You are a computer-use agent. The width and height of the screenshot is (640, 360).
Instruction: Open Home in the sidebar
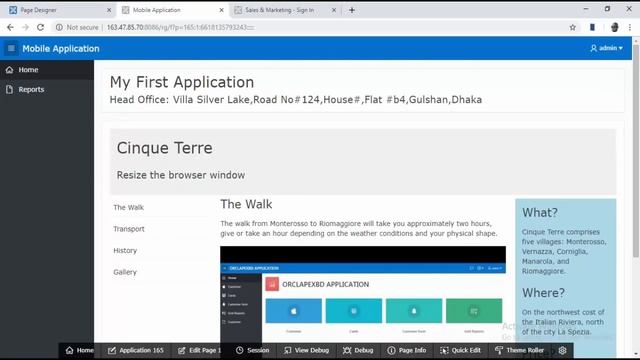47,70
